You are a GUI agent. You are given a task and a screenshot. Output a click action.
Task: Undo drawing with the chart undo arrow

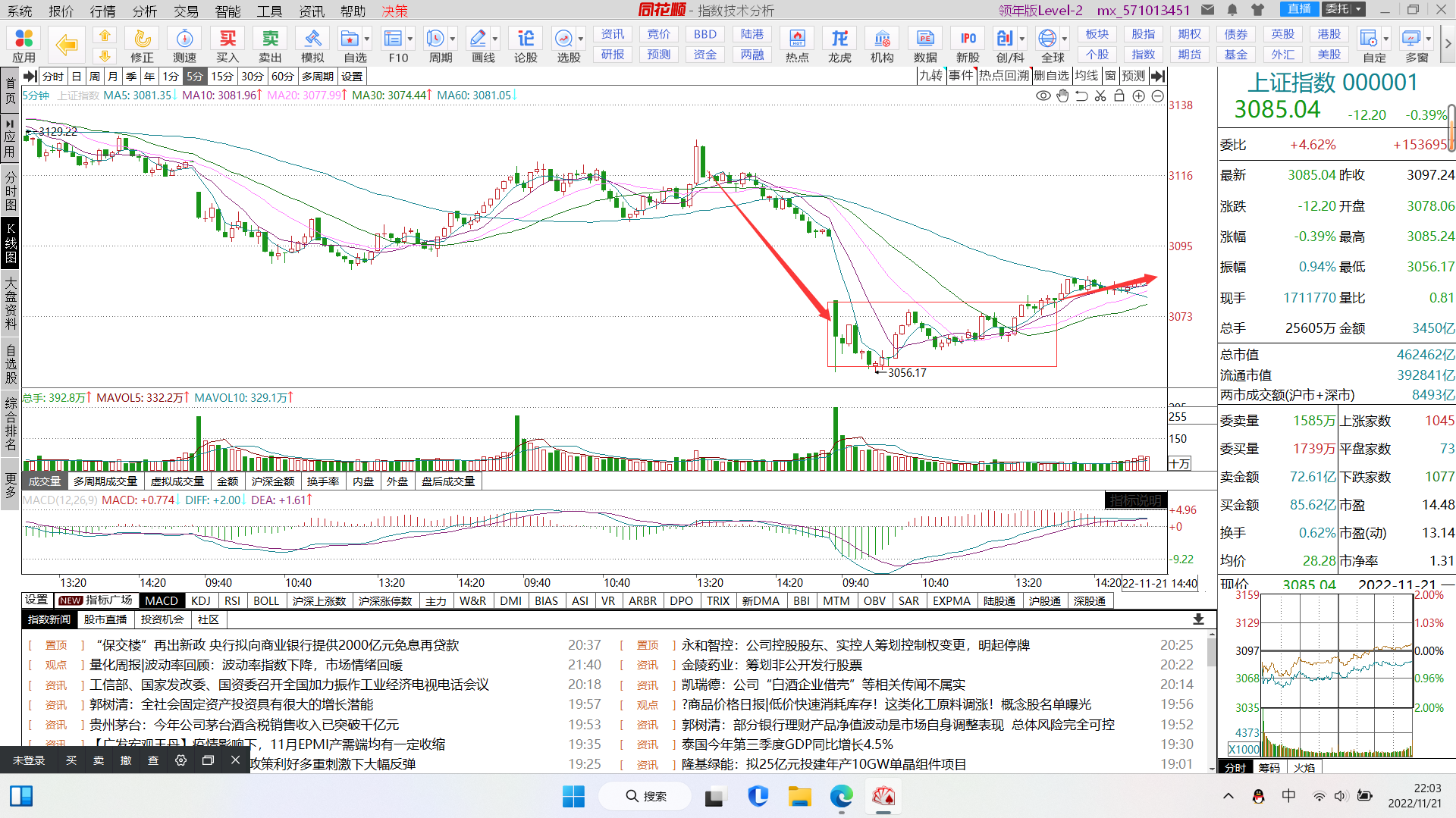1081,96
